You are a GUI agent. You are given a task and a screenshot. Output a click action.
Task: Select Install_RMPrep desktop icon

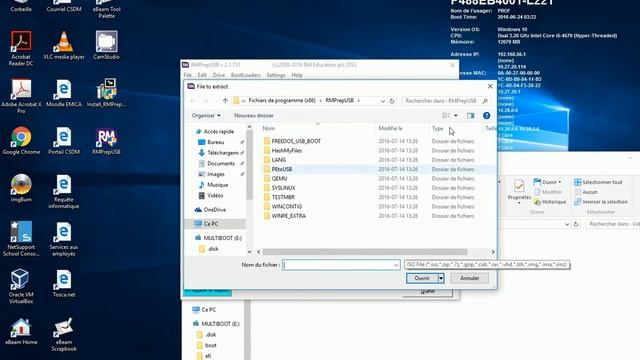click(106, 93)
